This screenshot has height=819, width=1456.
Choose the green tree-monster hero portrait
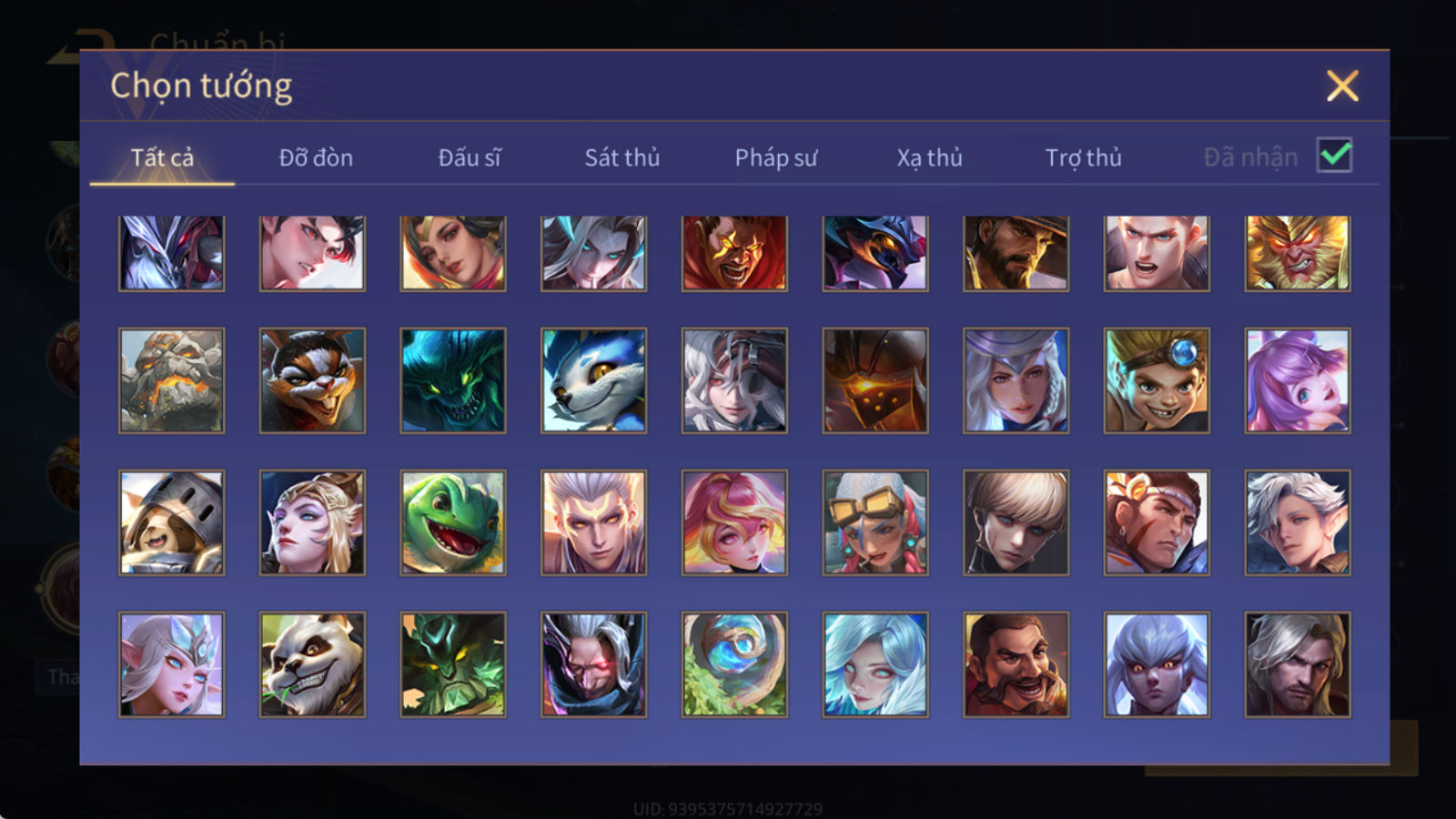click(x=453, y=664)
